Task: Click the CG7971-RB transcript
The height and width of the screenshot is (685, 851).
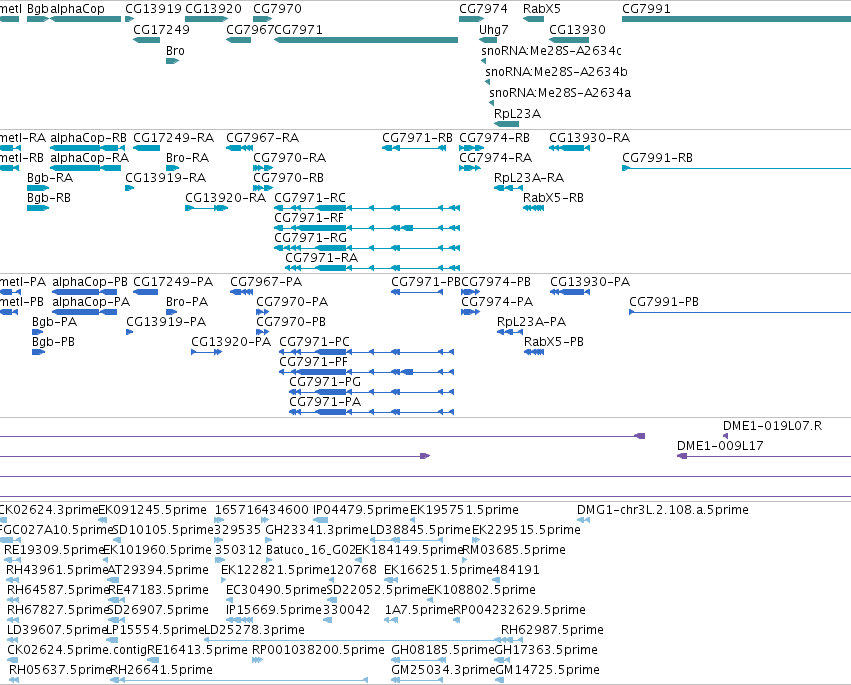Action: (414, 148)
